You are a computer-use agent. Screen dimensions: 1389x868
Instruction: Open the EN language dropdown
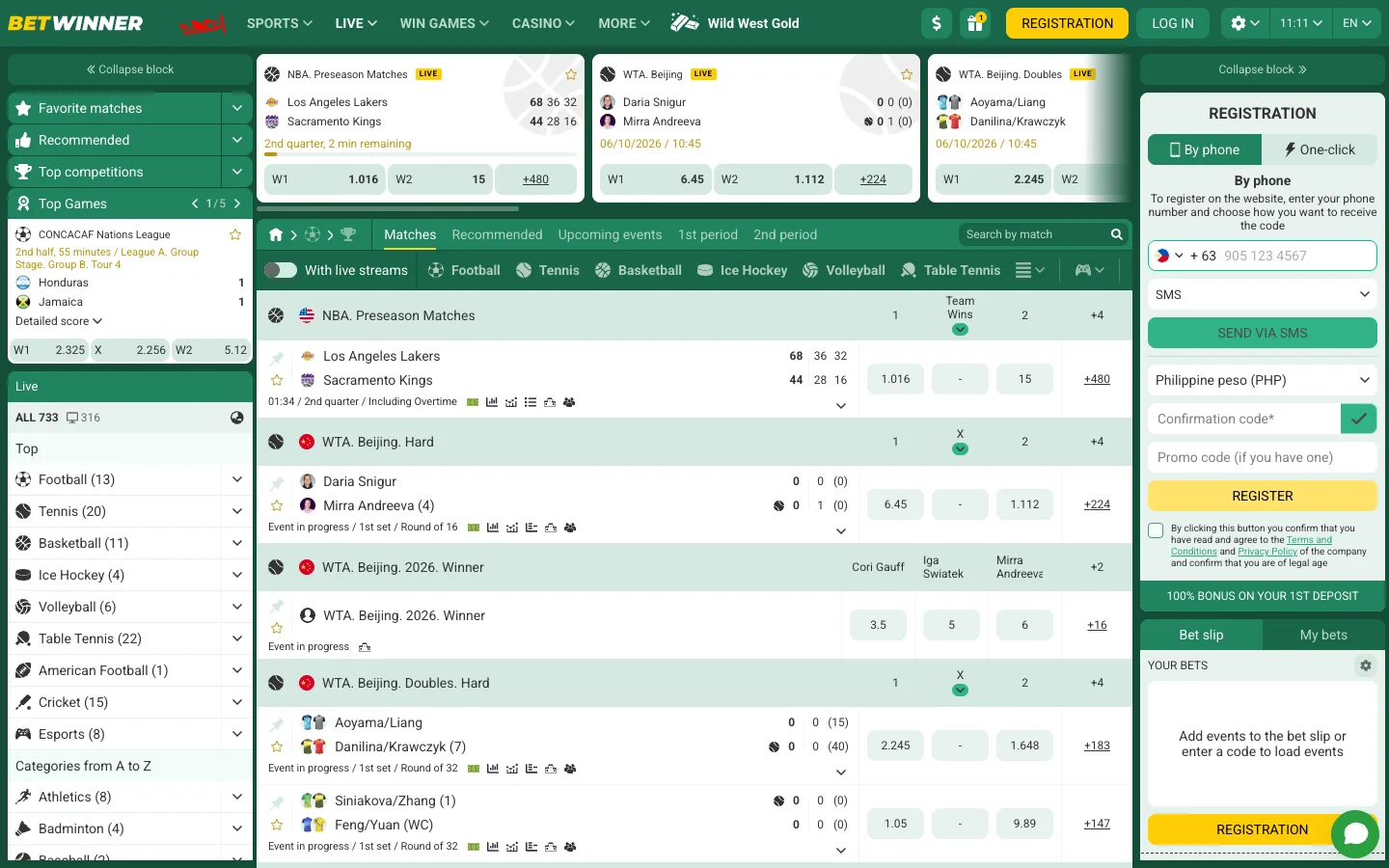[1356, 23]
